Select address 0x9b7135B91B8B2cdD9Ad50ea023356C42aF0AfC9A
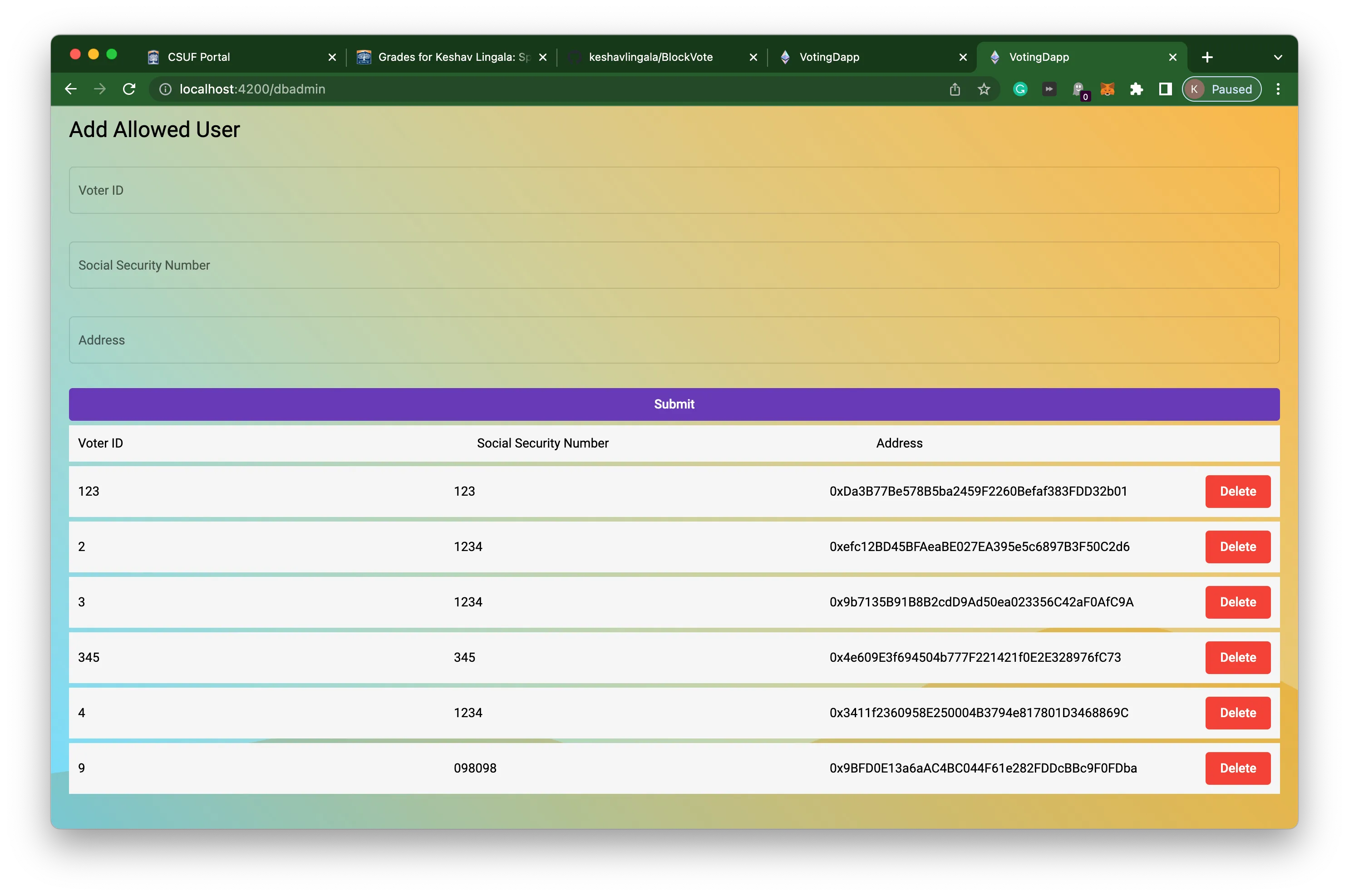Viewport: 1349px width, 896px height. point(982,602)
